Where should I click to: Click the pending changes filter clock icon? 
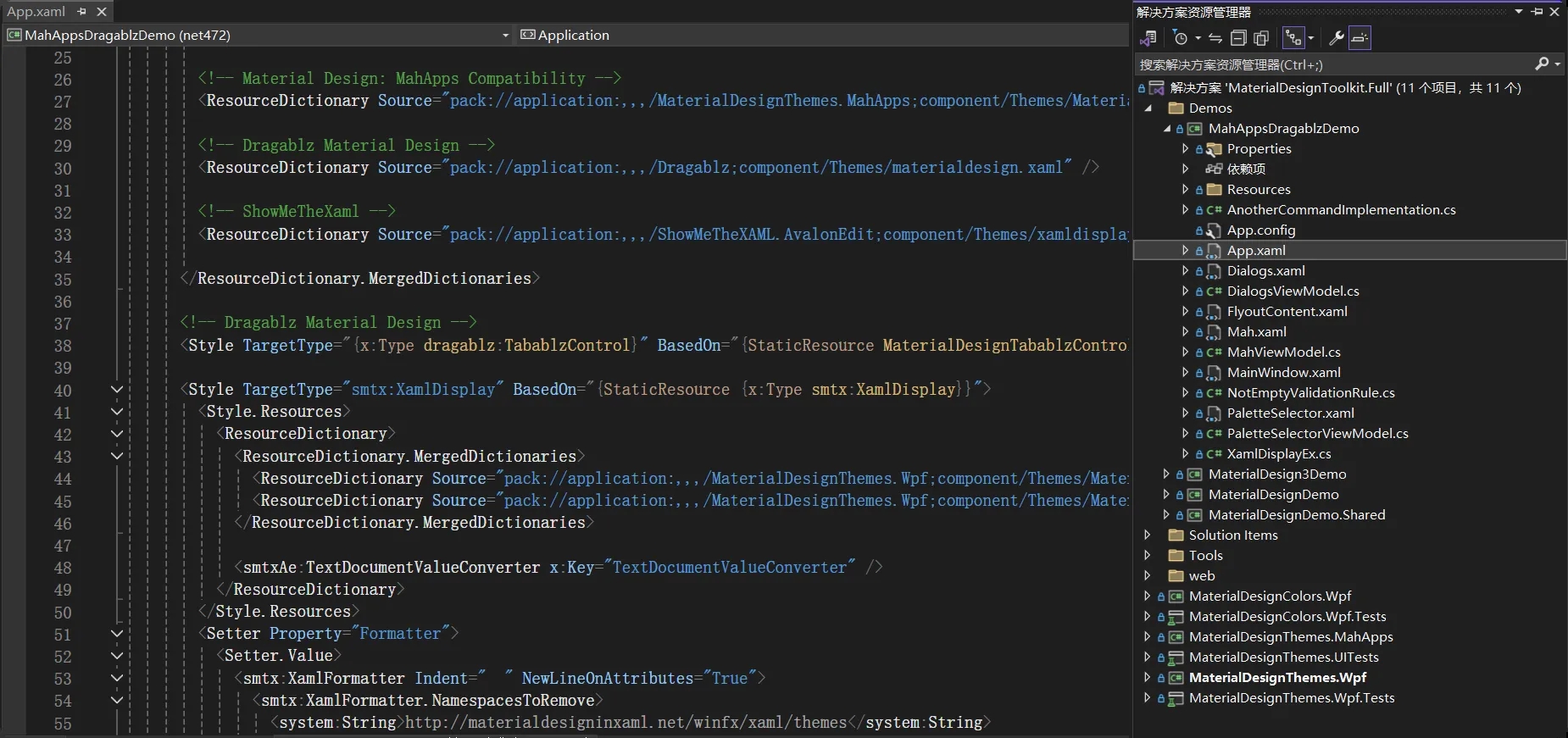(1181, 38)
